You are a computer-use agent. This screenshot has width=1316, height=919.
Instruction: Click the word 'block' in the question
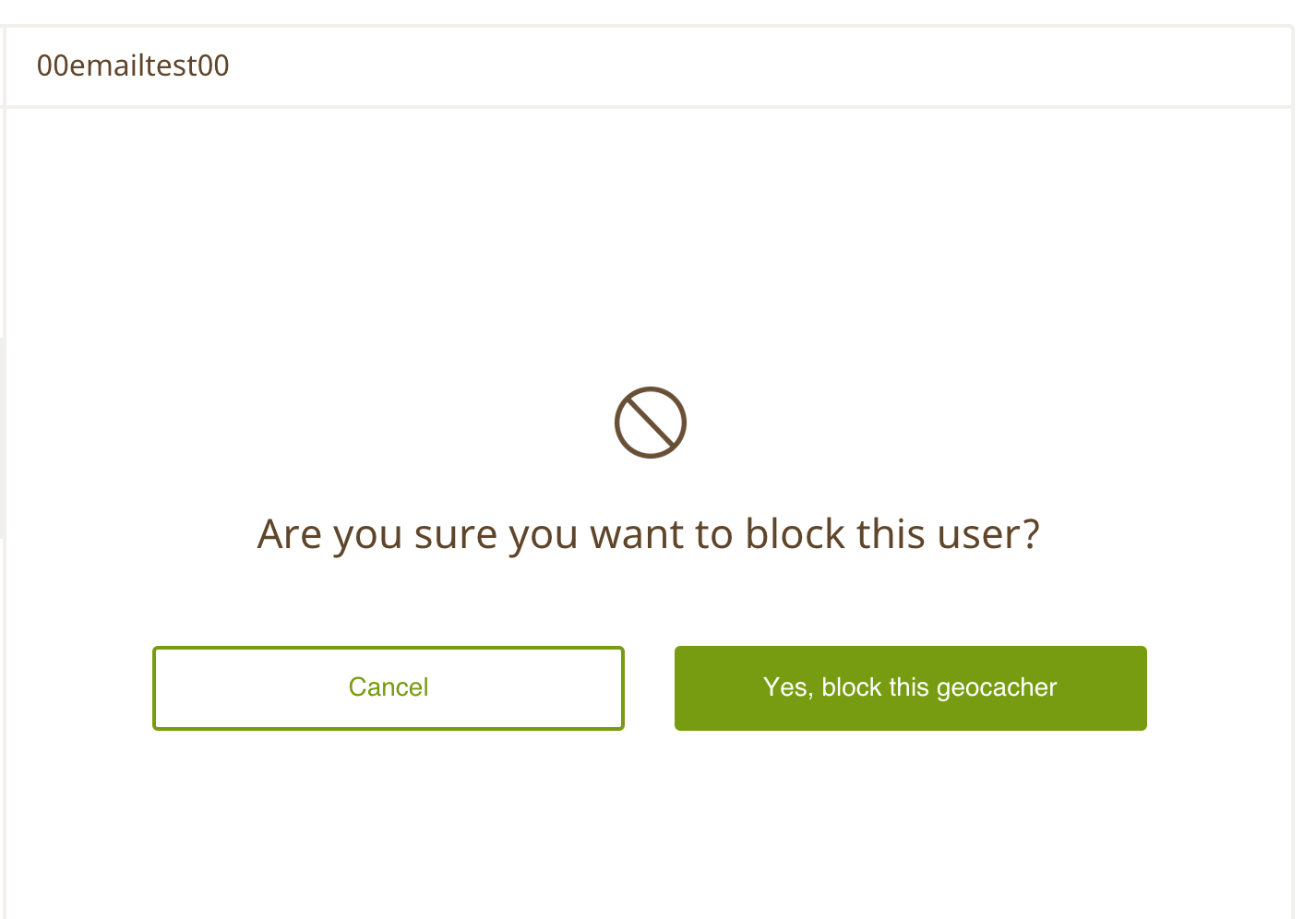coord(796,534)
